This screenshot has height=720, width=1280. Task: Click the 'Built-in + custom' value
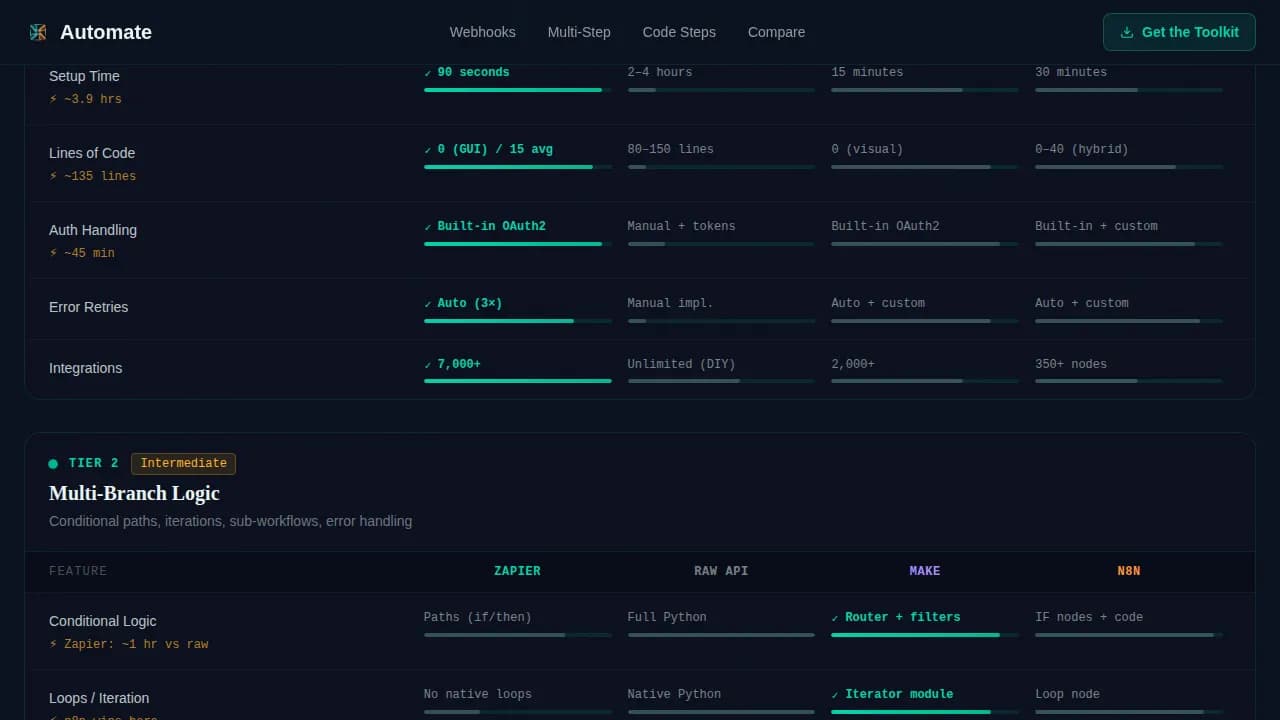click(x=1096, y=226)
